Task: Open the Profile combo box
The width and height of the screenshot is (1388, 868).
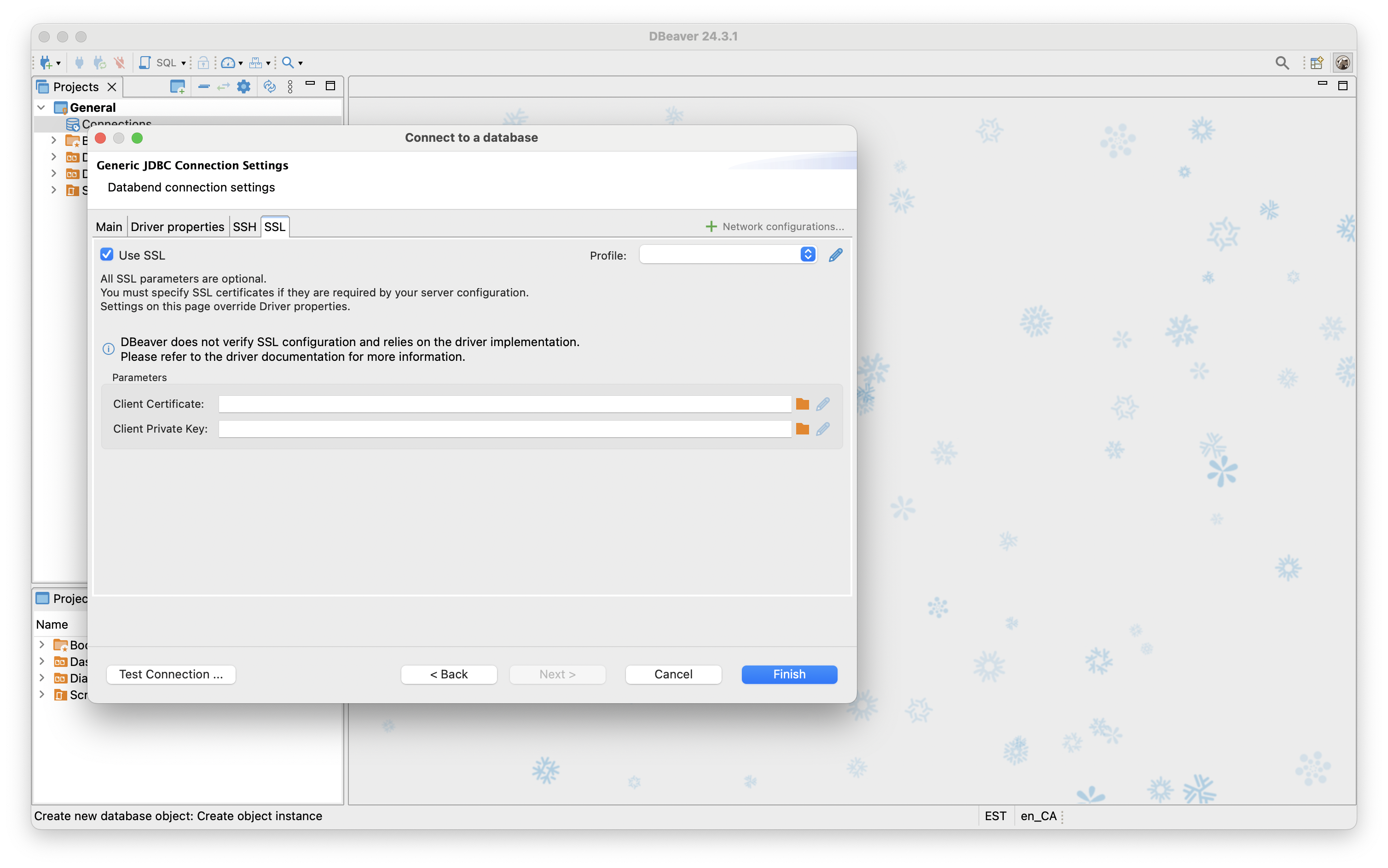Action: (x=728, y=255)
